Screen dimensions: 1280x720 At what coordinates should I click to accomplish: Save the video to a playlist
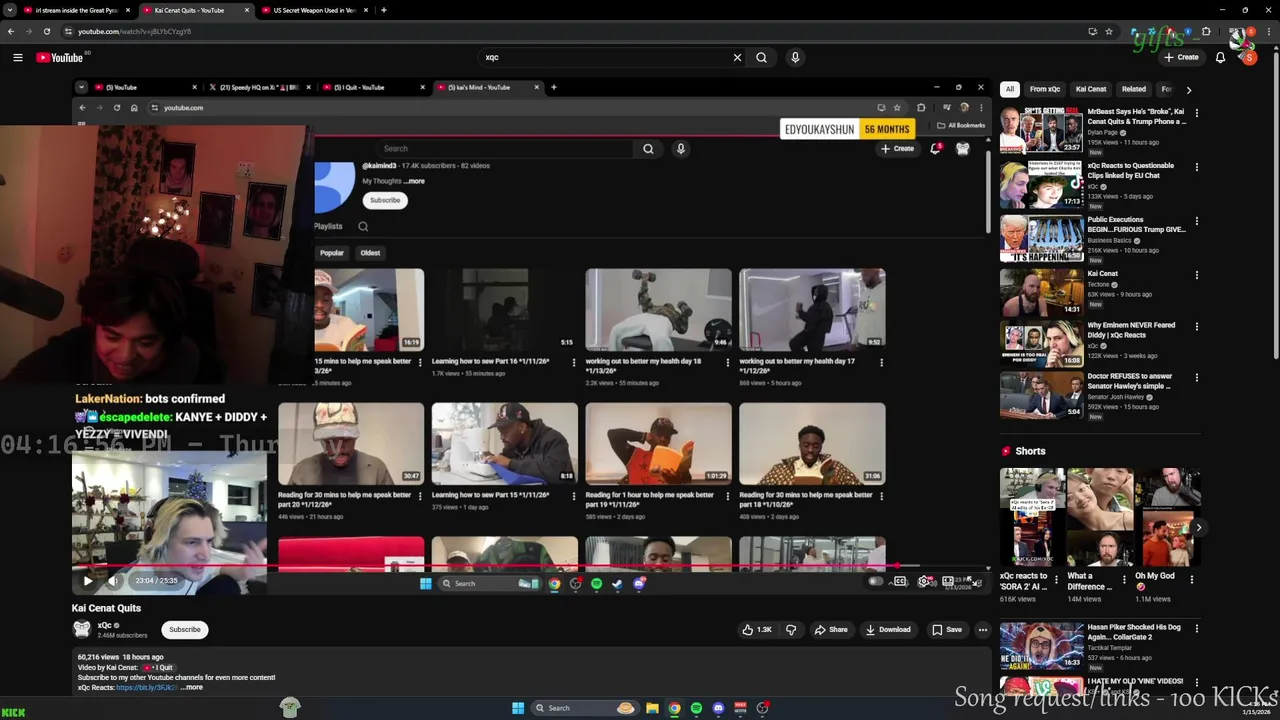946,630
